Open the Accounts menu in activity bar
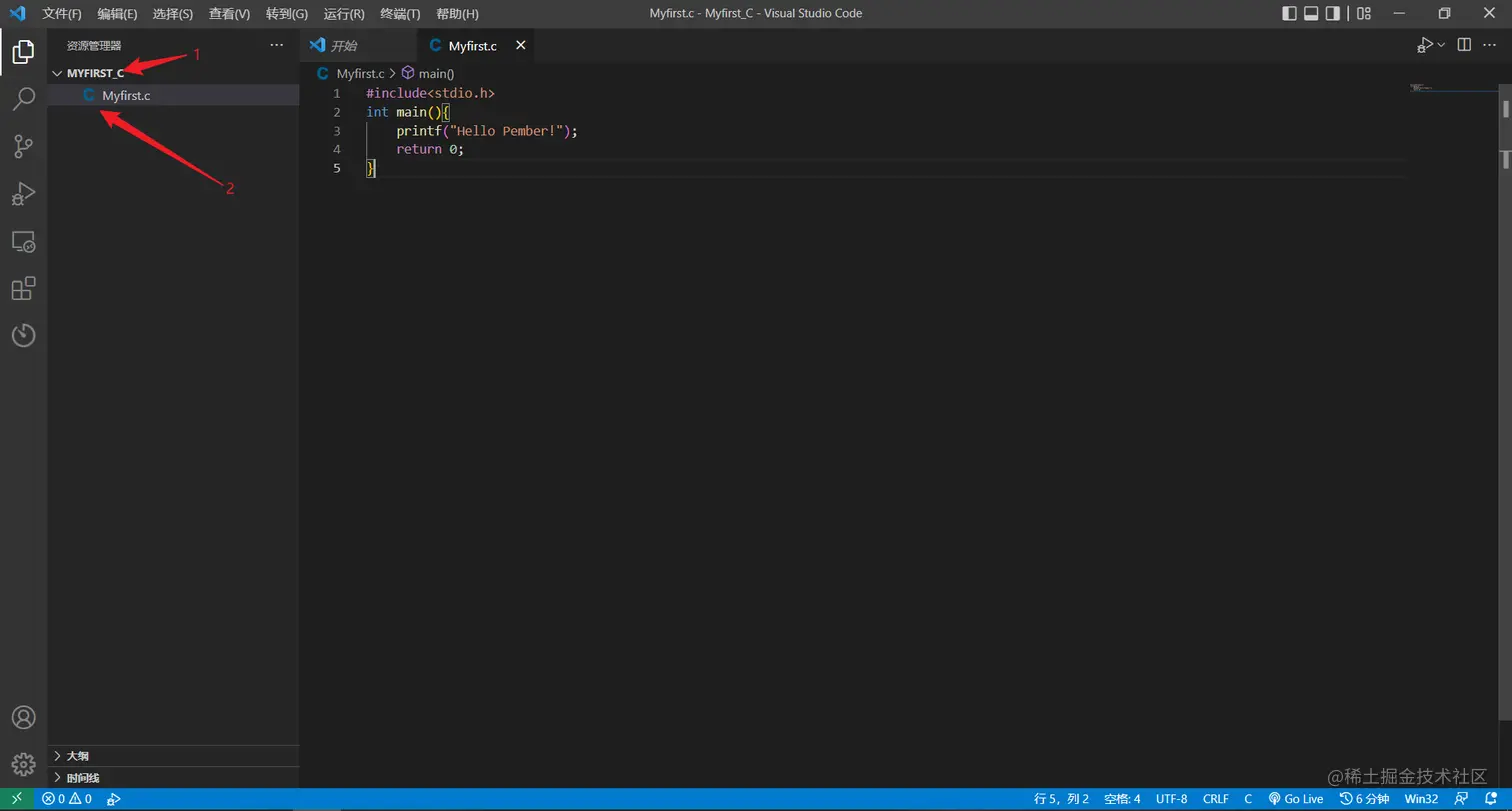Image resolution: width=1512 pixels, height=811 pixels. click(23, 717)
